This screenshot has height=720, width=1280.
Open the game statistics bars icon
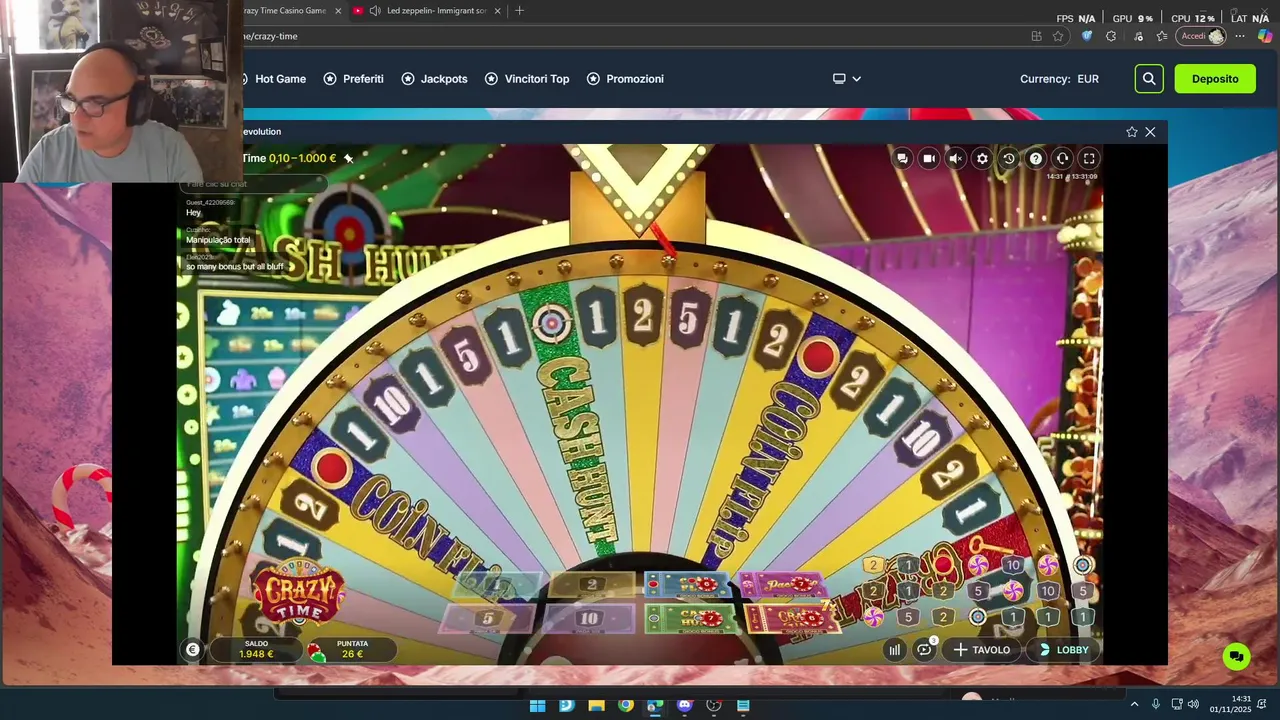pos(895,650)
